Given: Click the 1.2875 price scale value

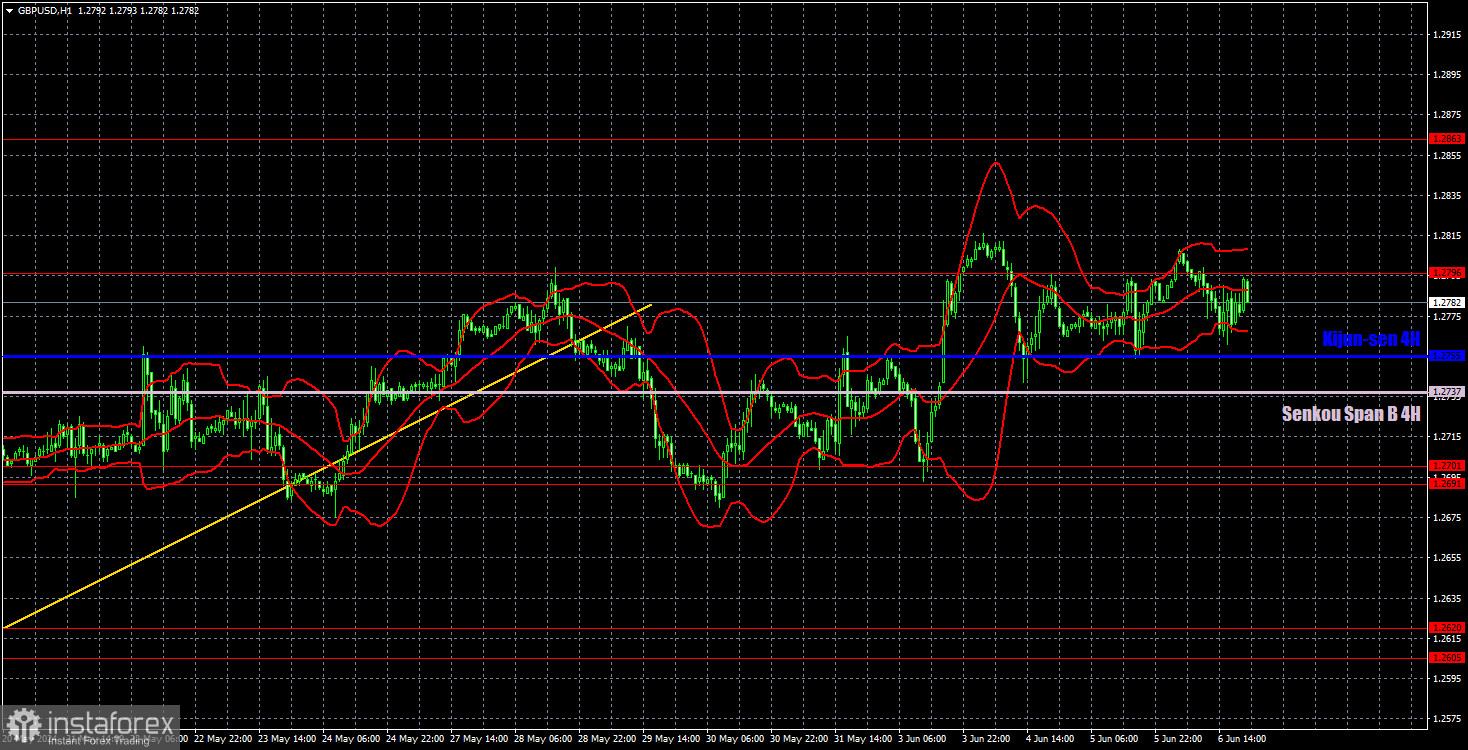Looking at the screenshot, I should tap(1447, 115).
